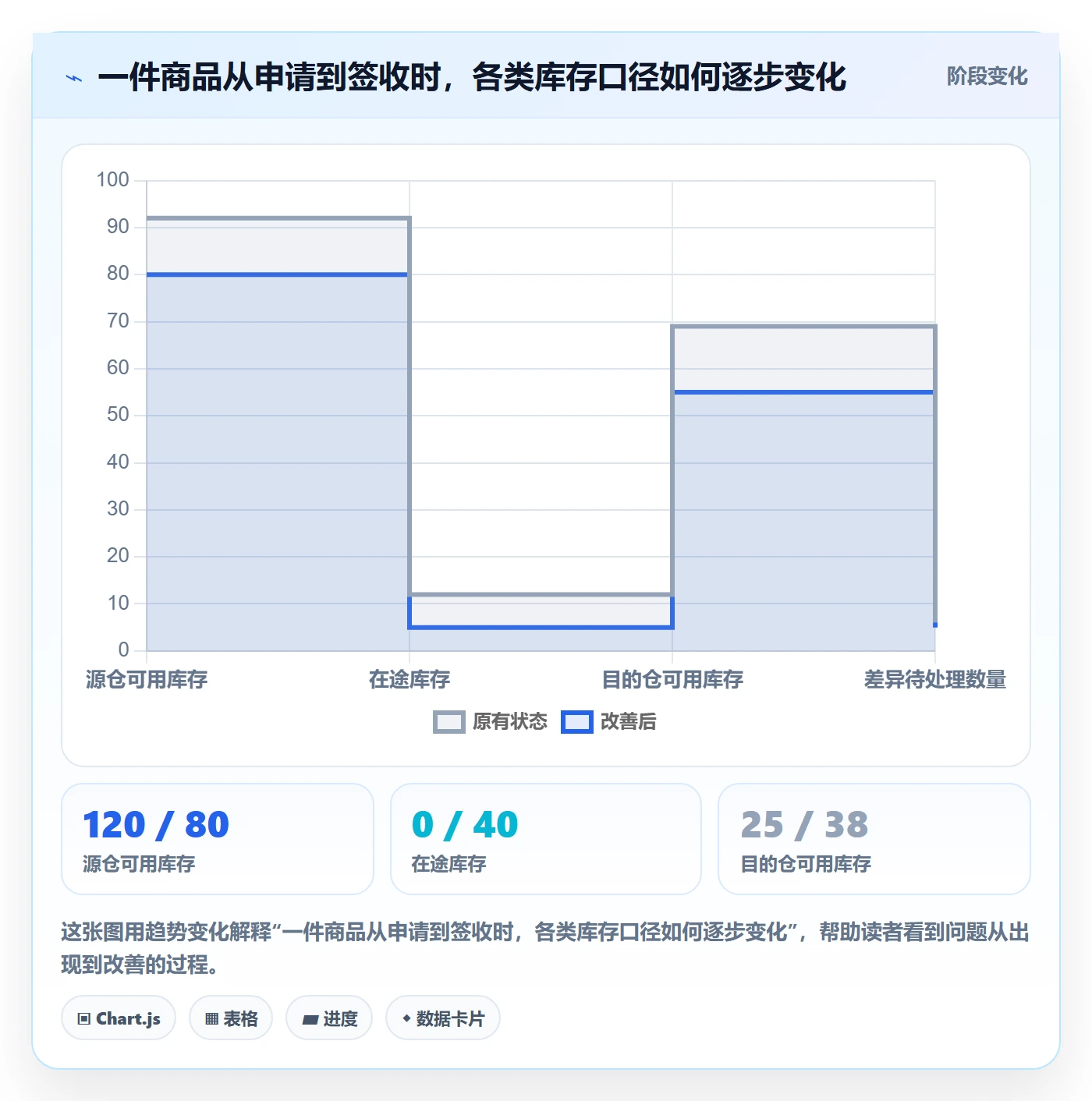
Task: Click the y-axis value 50
Action: pos(118,415)
